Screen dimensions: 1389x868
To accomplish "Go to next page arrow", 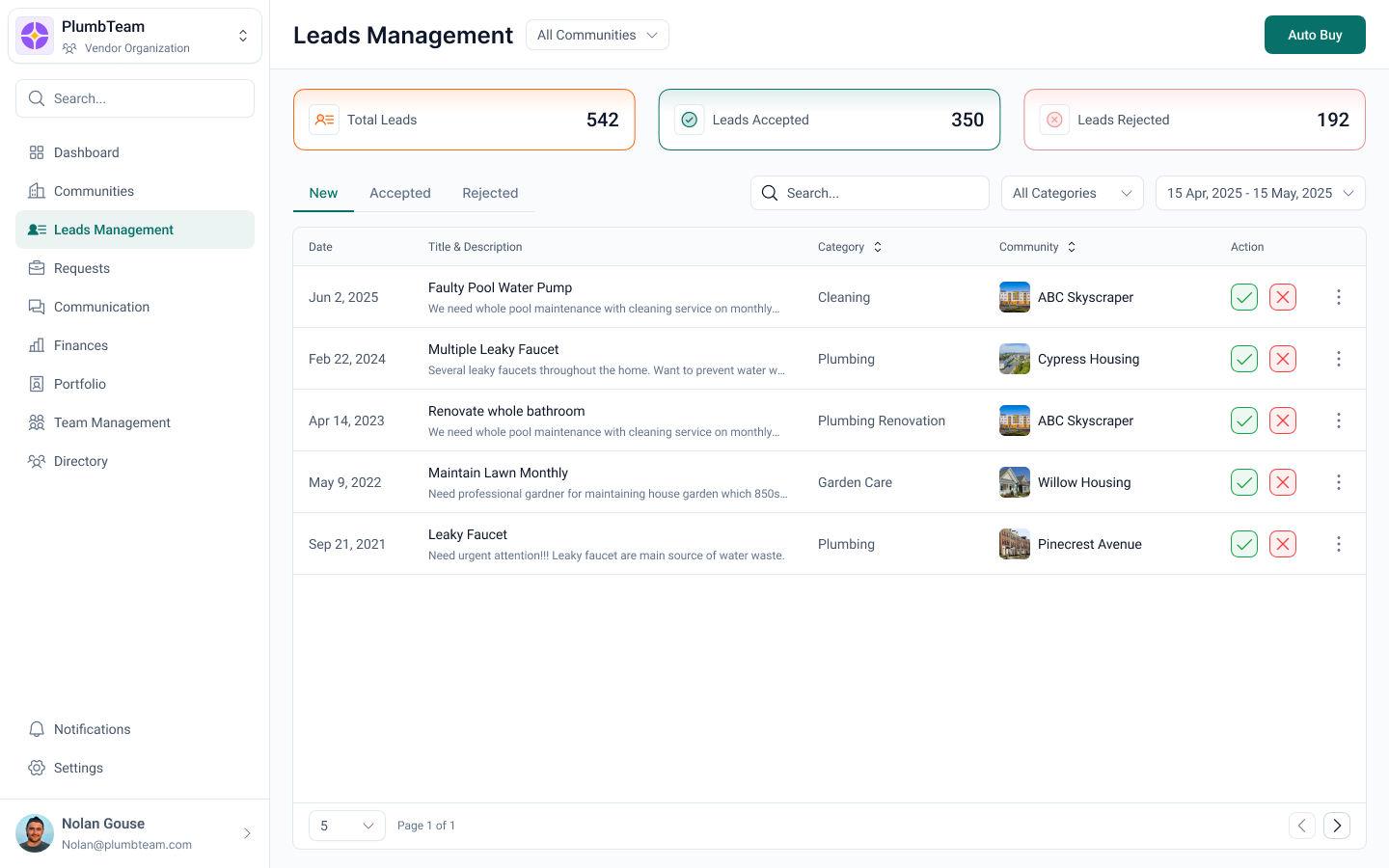I will 1337,826.
